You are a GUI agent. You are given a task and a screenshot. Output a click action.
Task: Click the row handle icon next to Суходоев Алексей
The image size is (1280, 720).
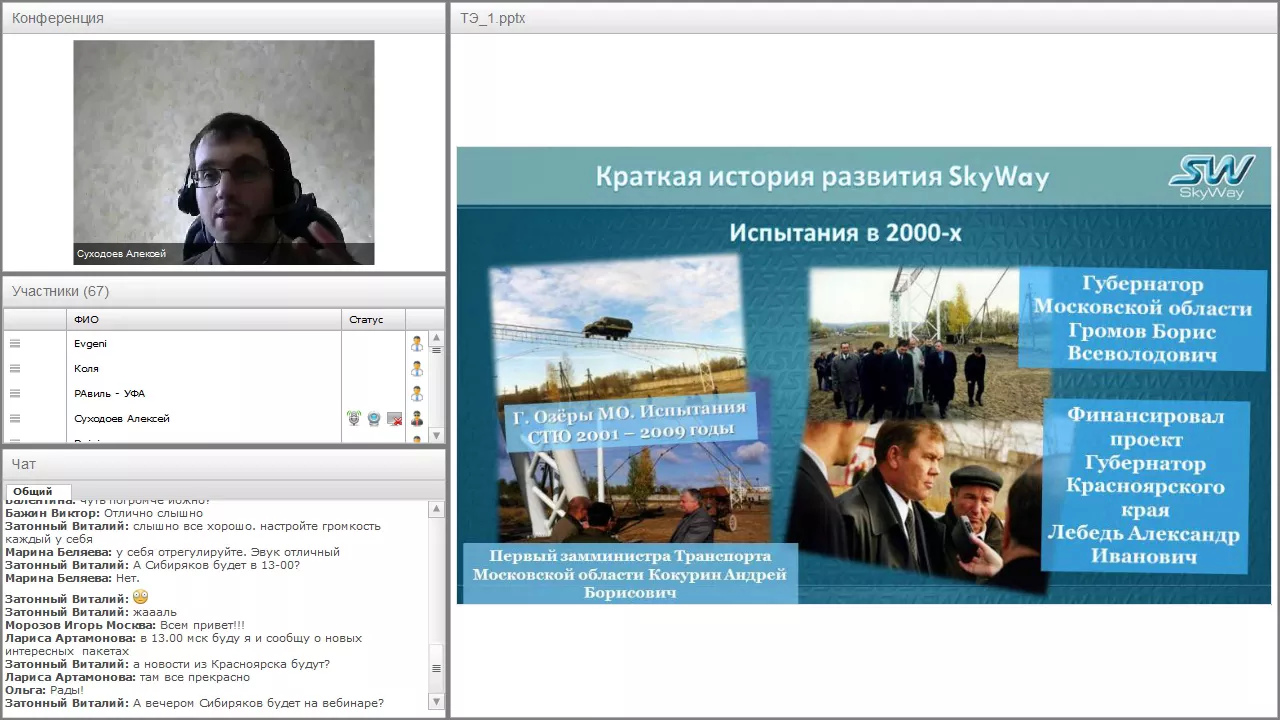[15, 419]
